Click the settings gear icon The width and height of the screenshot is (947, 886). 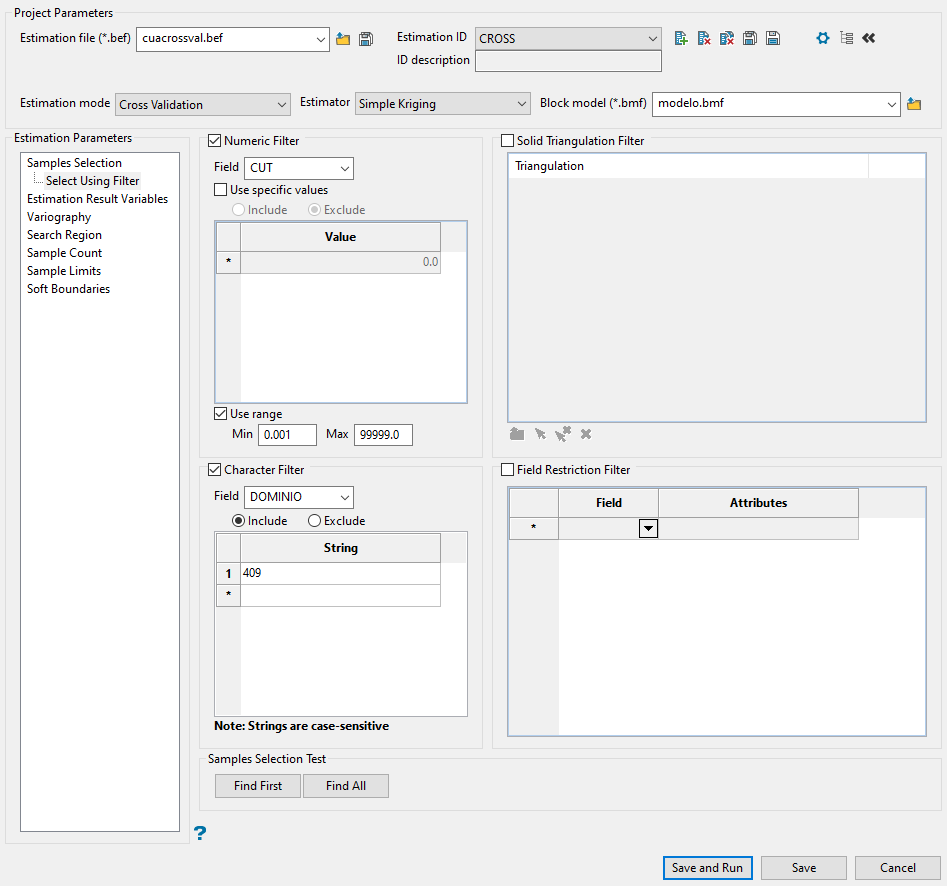pyautogui.click(x=823, y=38)
